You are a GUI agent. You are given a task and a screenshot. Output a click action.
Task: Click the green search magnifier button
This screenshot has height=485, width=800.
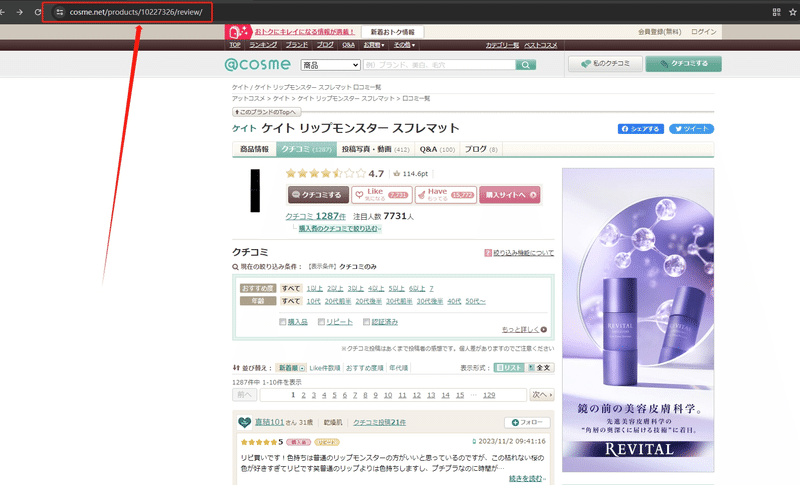526,65
